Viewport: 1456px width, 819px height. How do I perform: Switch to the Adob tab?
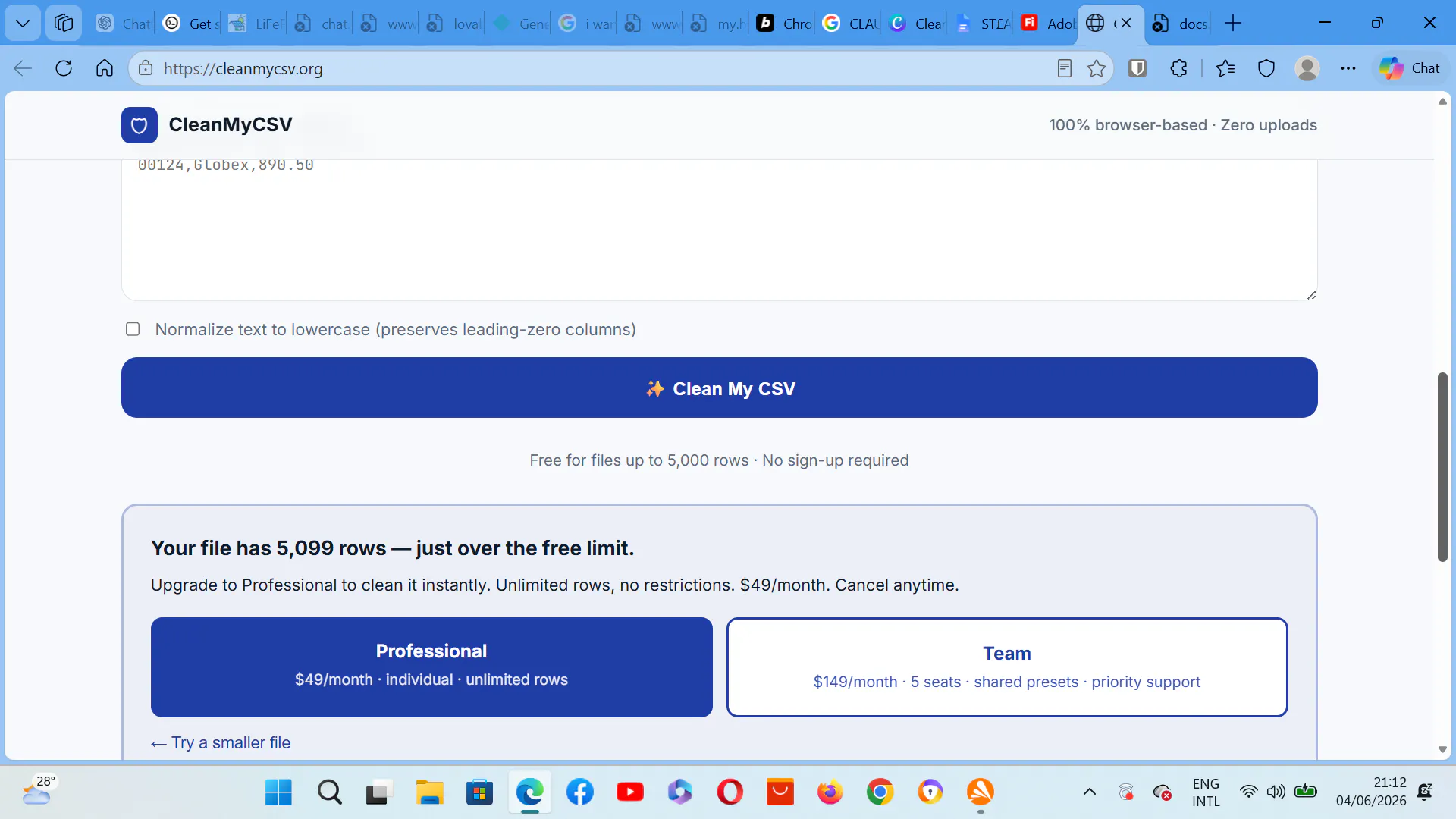point(1048,24)
